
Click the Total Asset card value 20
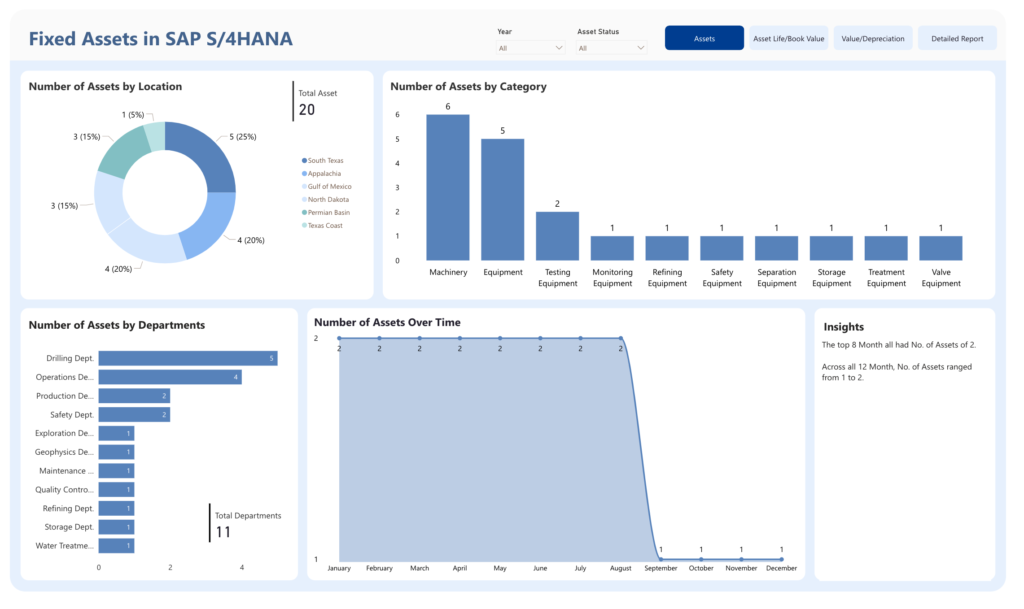tap(307, 110)
